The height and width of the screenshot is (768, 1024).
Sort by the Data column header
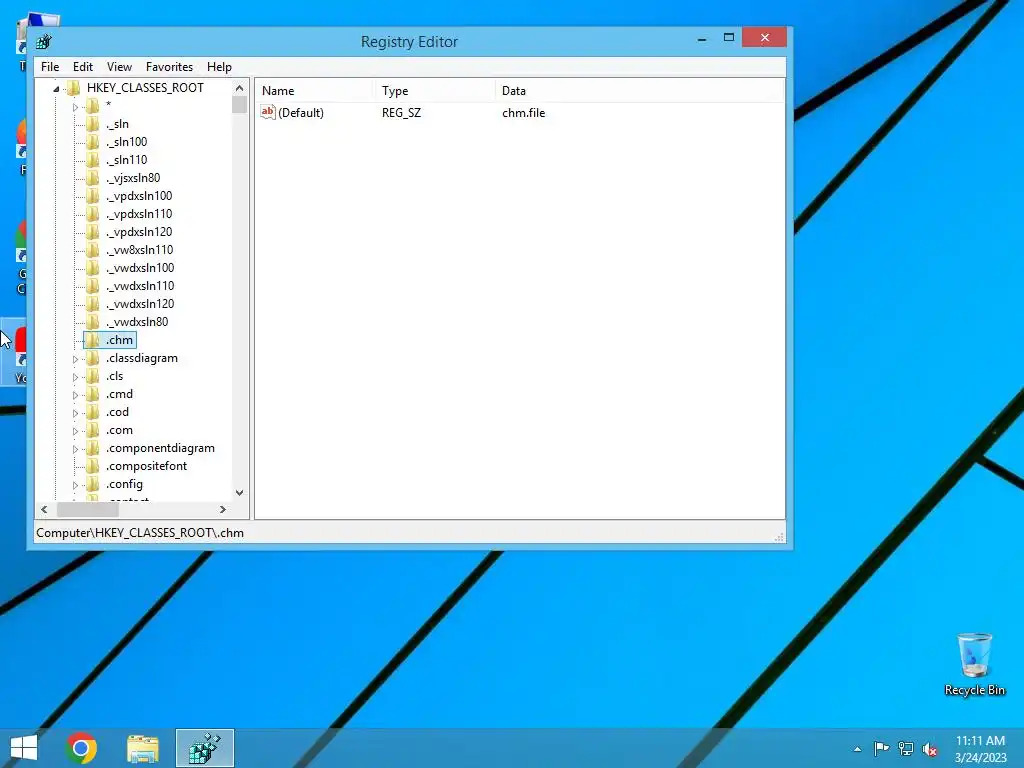point(639,91)
